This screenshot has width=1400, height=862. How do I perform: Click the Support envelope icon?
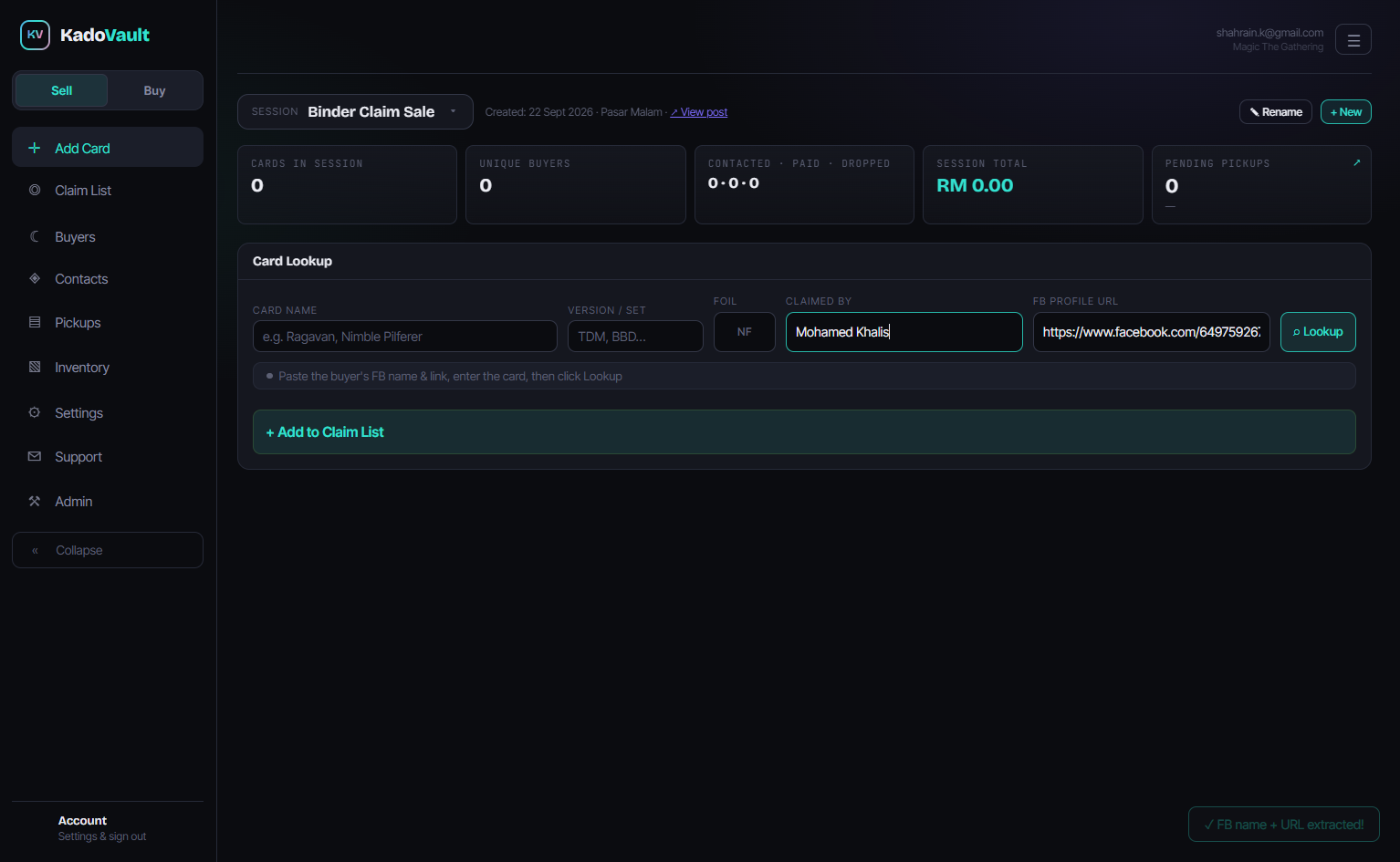tap(35, 456)
